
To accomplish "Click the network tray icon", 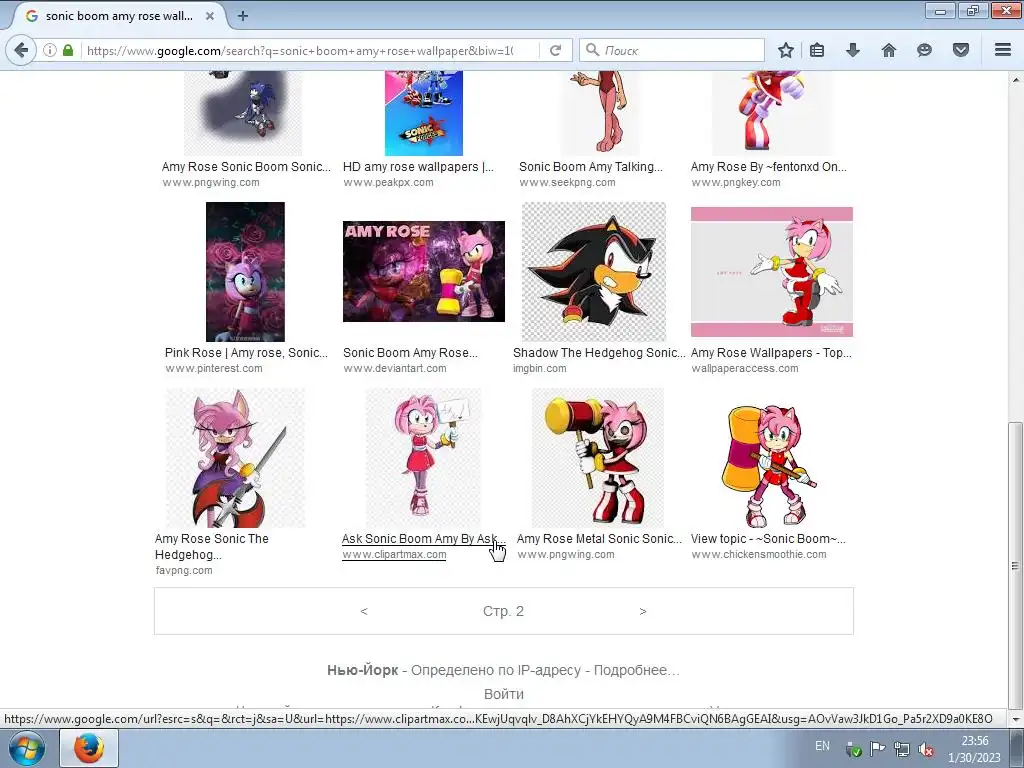I will [x=902, y=749].
